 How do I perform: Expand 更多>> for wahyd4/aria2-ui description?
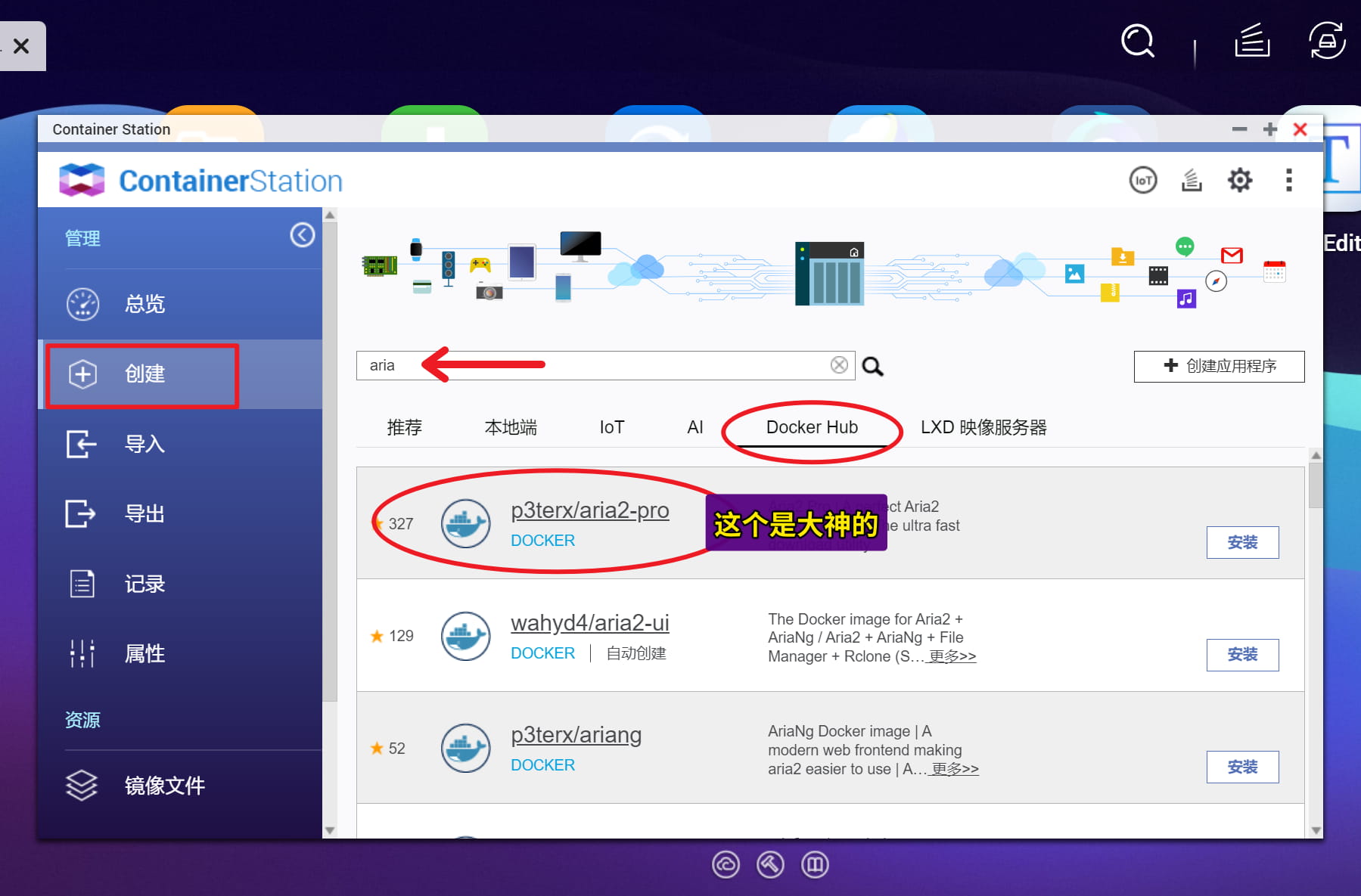pyautogui.click(x=952, y=656)
